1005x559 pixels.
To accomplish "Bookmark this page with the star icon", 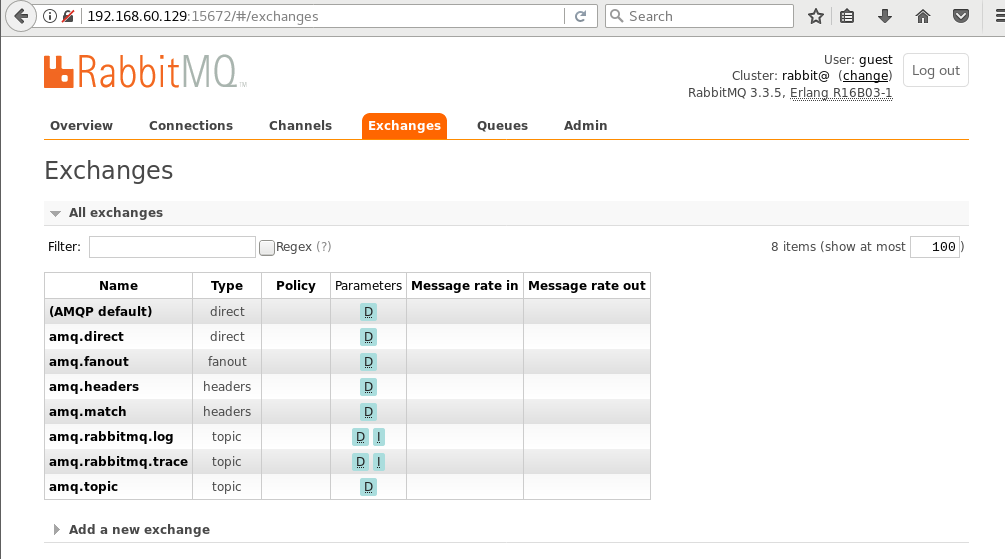I will tap(816, 16).
